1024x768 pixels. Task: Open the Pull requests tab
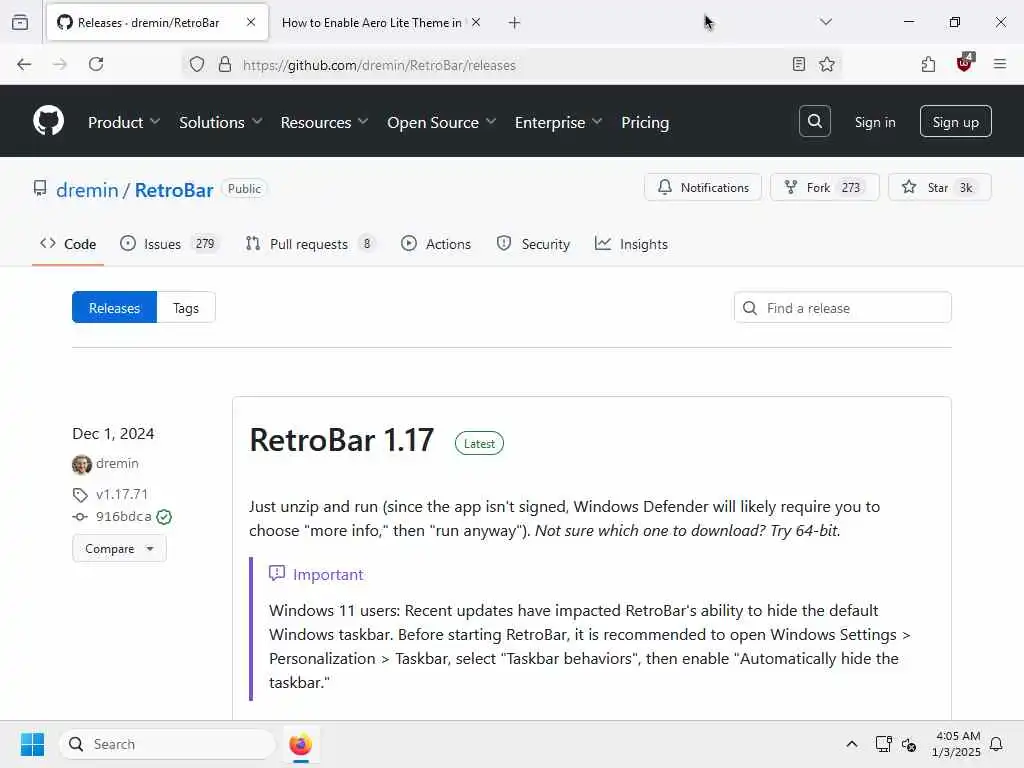click(x=310, y=244)
